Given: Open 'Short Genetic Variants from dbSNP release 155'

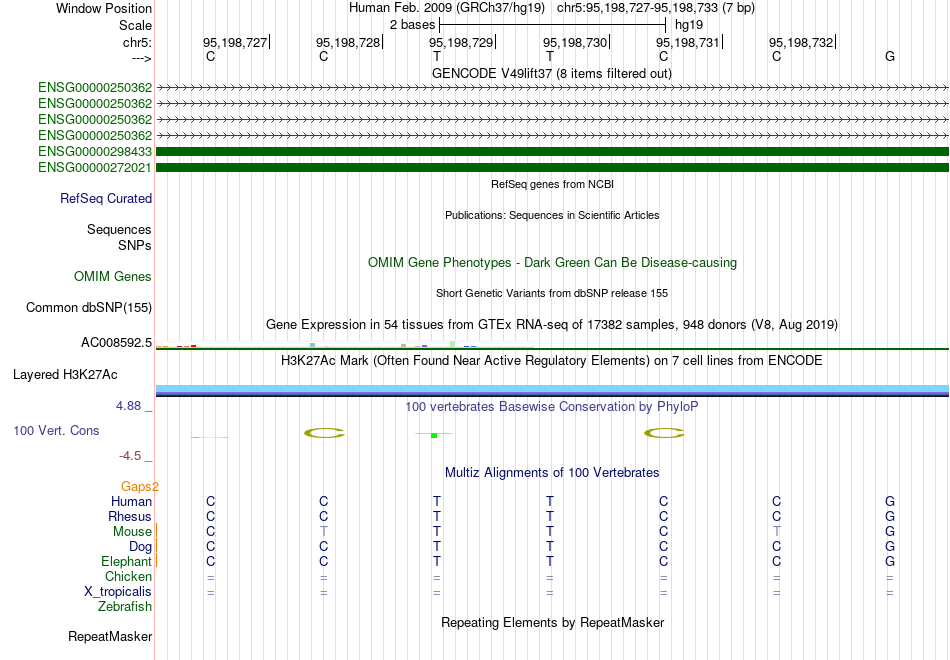Looking at the screenshot, I should 552,293.
